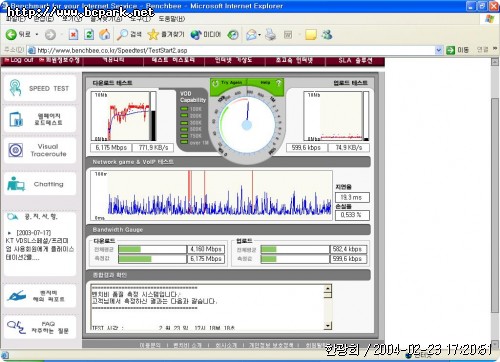
Task: Go to the Home page icon
Action: pyautogui.click(x=105, y=34)
